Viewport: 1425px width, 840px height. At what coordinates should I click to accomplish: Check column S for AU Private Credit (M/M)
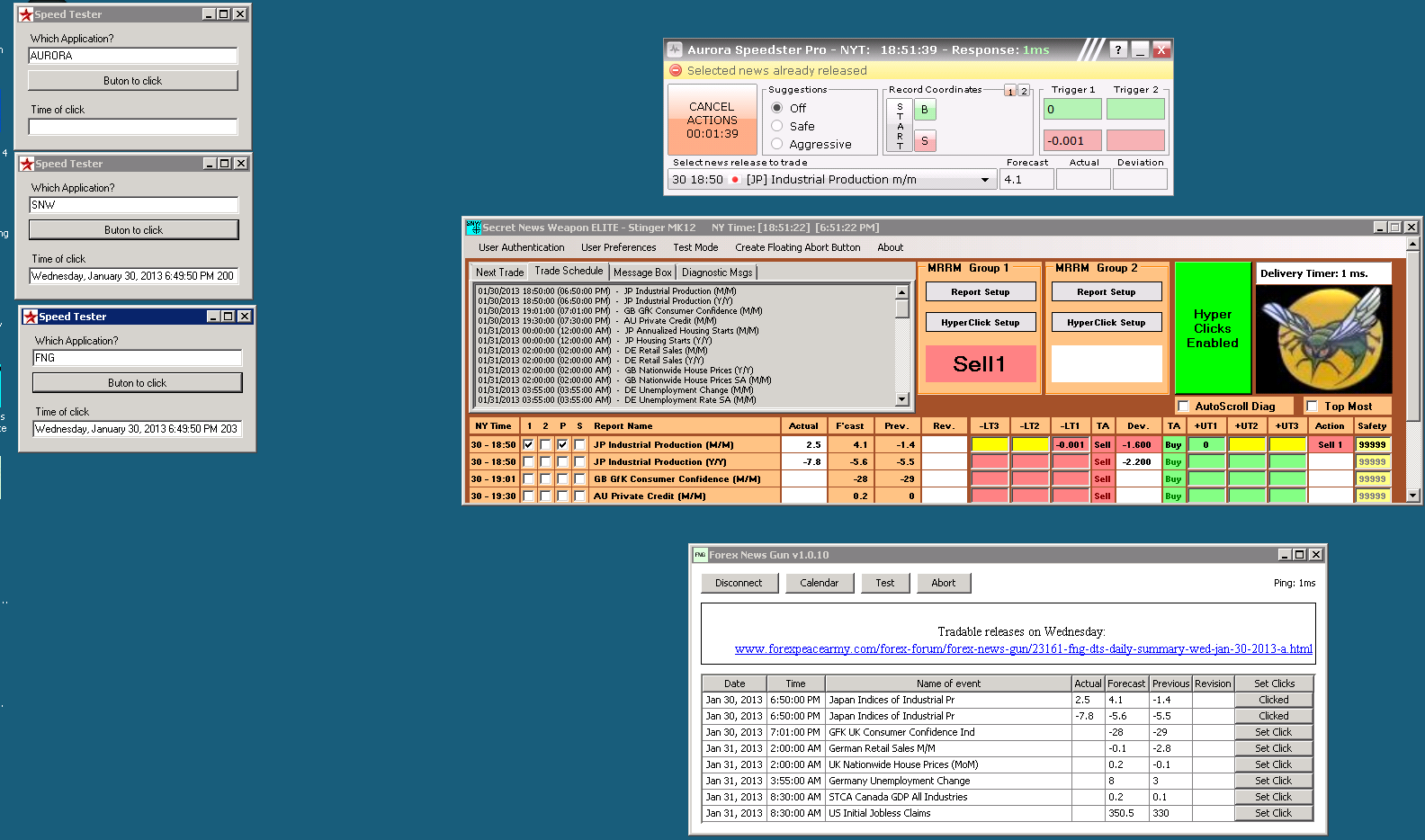pos(579,496)
